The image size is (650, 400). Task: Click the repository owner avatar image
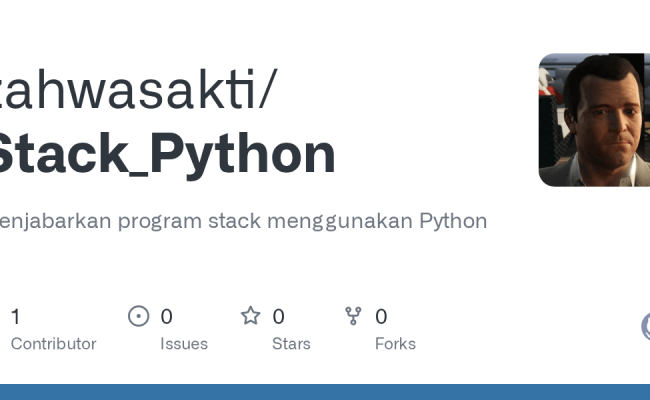pyautogui.click(x=594, y=120)
